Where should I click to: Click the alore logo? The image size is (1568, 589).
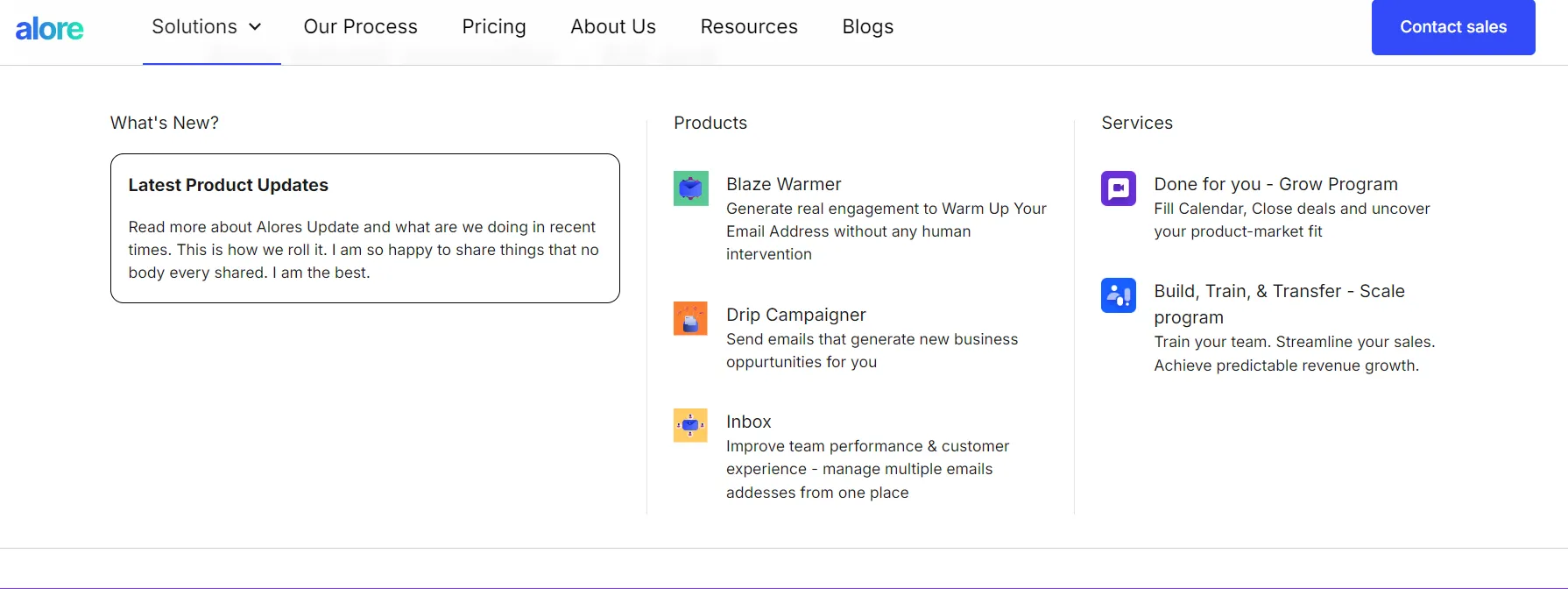pos(50,29)
